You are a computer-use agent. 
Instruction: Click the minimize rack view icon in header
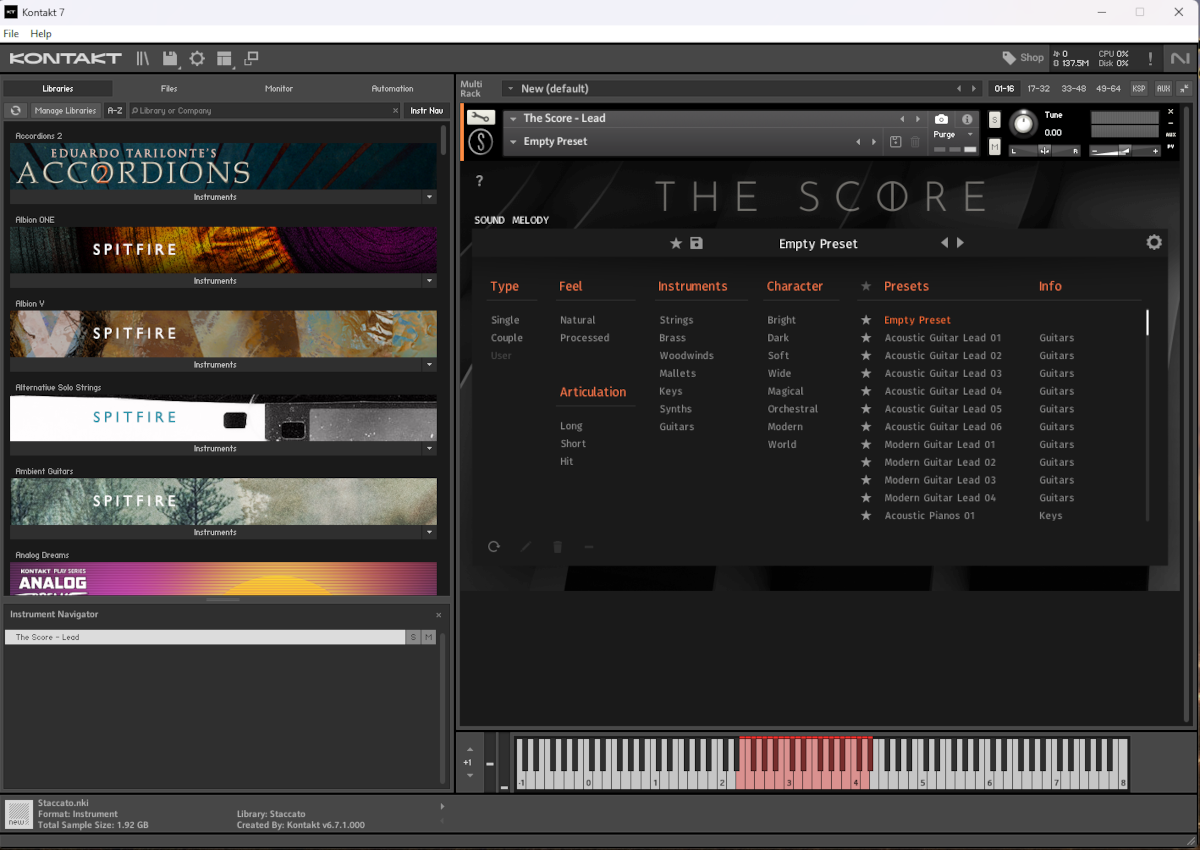[x=251, y=58]
